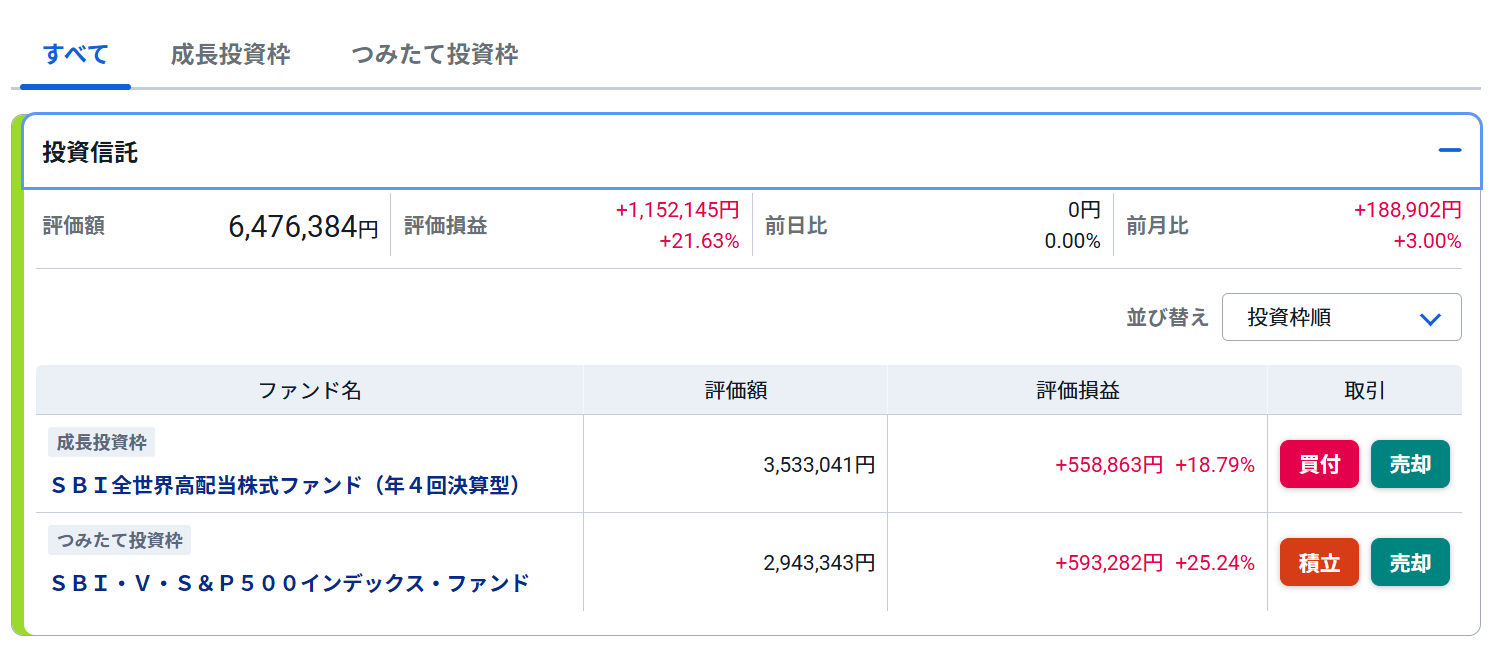Screen dimensions: 1494x648
Task: Switch to the 成長投資枠 tab
Action: click(x=230, y=54)
